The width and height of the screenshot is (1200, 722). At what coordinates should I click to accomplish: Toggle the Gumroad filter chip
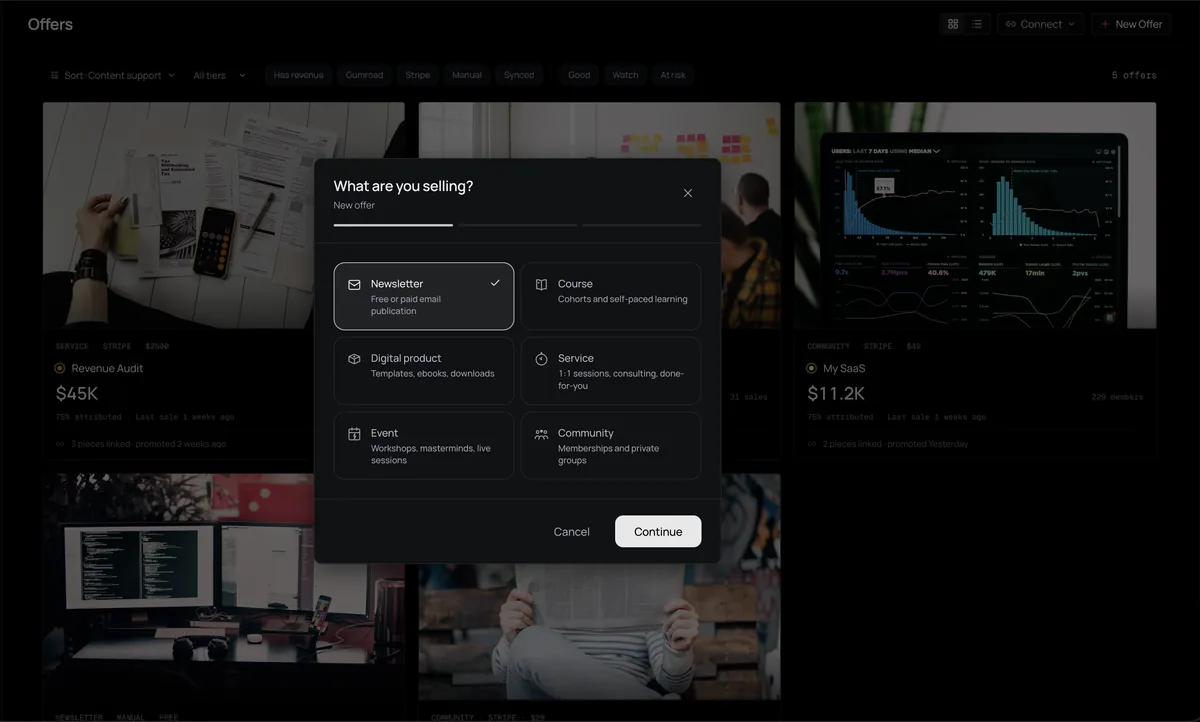coord(364,75)
